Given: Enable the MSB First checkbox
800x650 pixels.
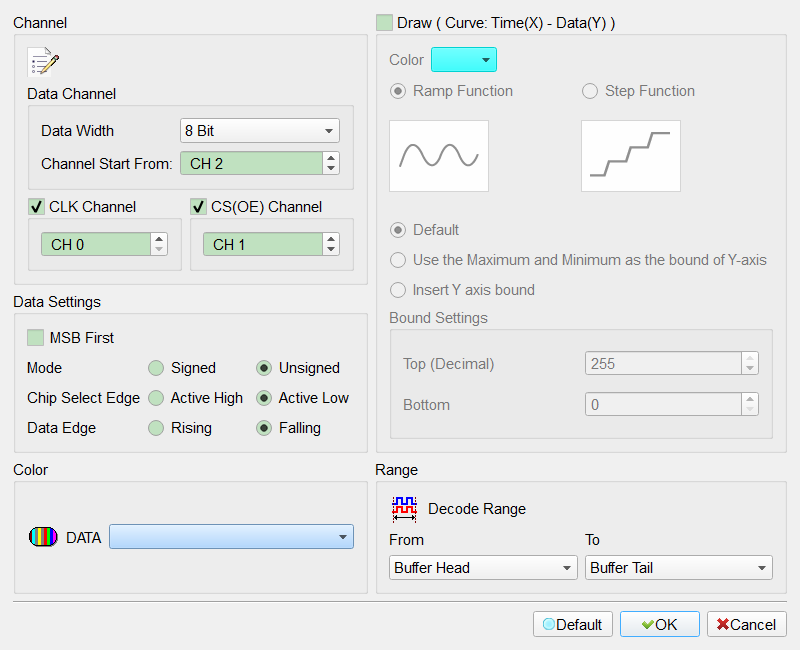Looking at the screenshot, I should click(35, 338).
